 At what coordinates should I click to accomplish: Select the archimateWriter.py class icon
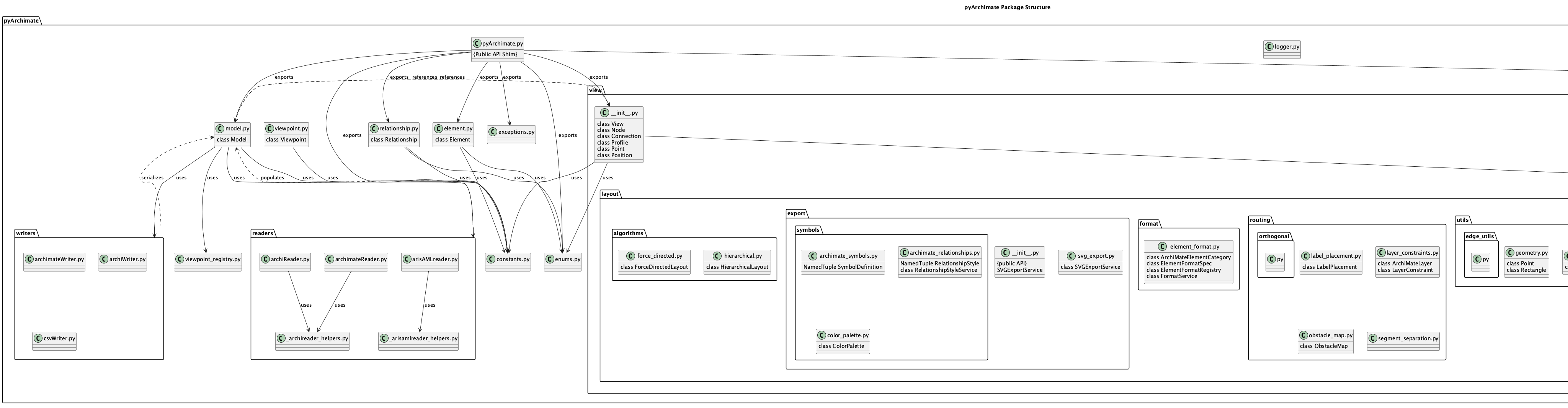(29, 259)
